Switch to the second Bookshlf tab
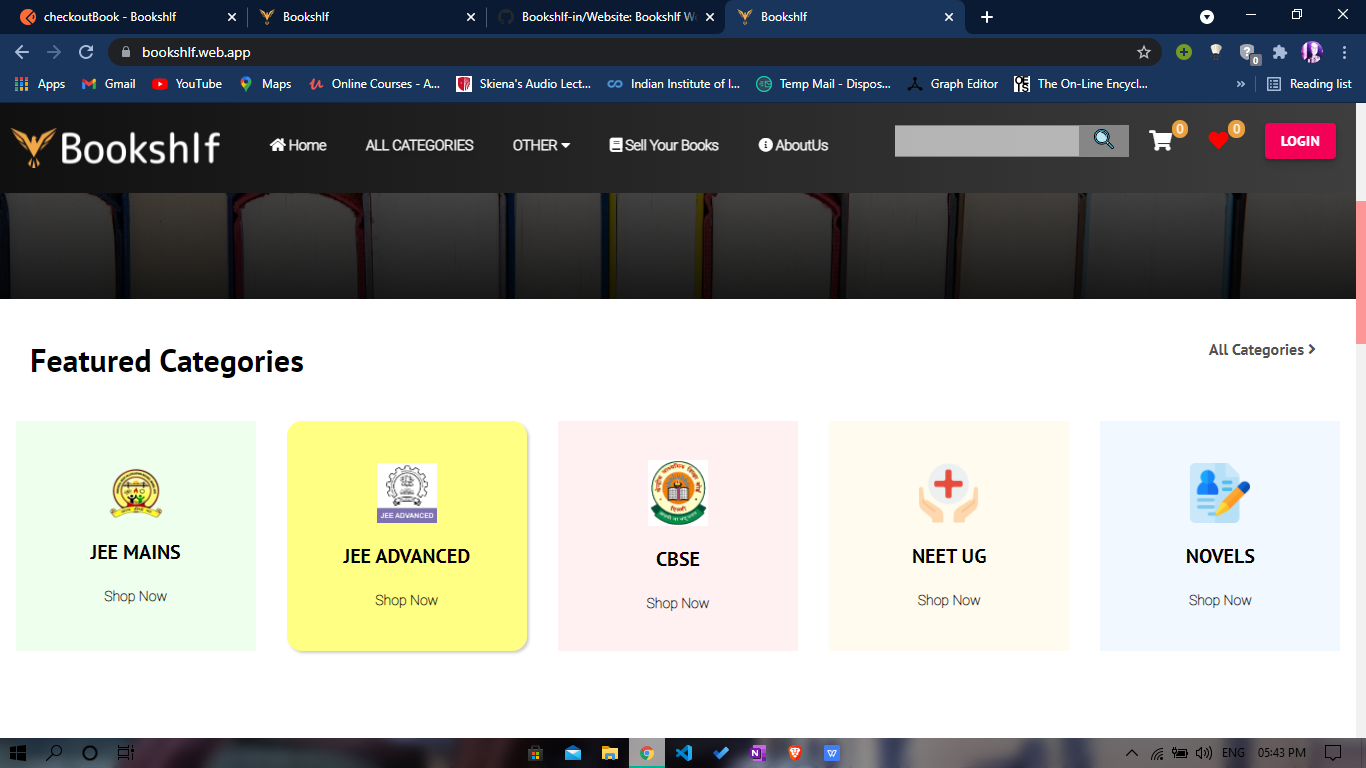Image resolution: width=1366 pixels, height=768 pixels. [366, 17]
